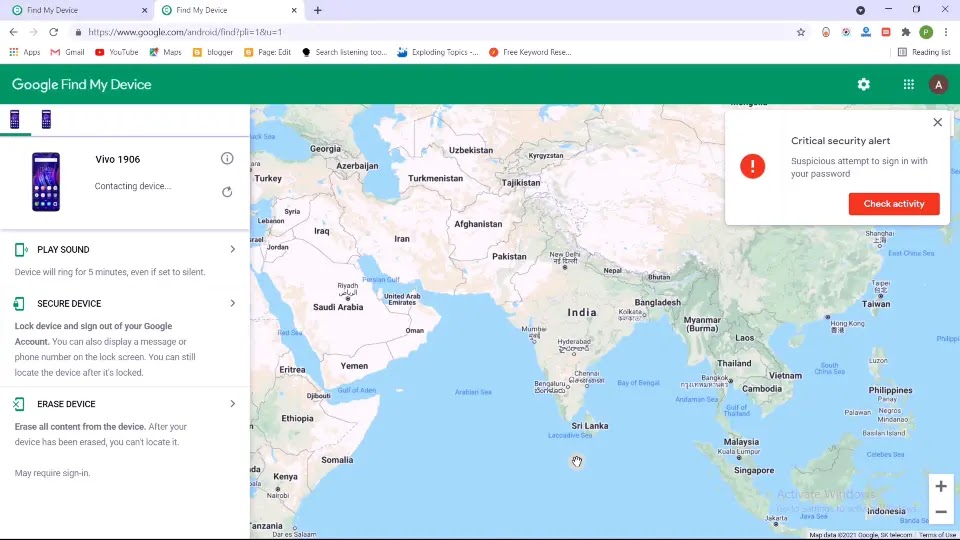Viewport: 960px width, 540px height.
Task: Click the red alert exclamation icon
Action: [x=752, y=166]
